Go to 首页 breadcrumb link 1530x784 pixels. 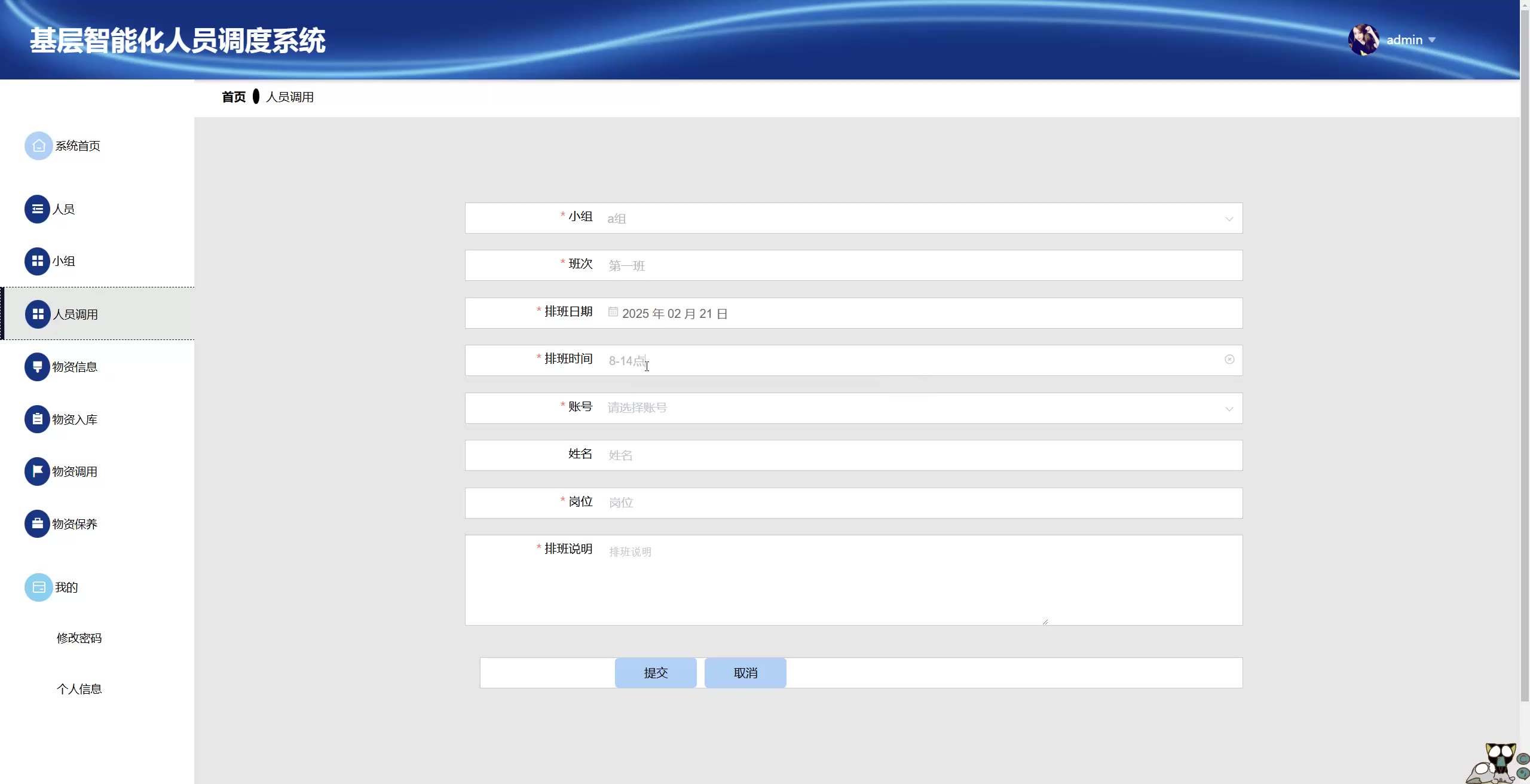click(234, 97)
